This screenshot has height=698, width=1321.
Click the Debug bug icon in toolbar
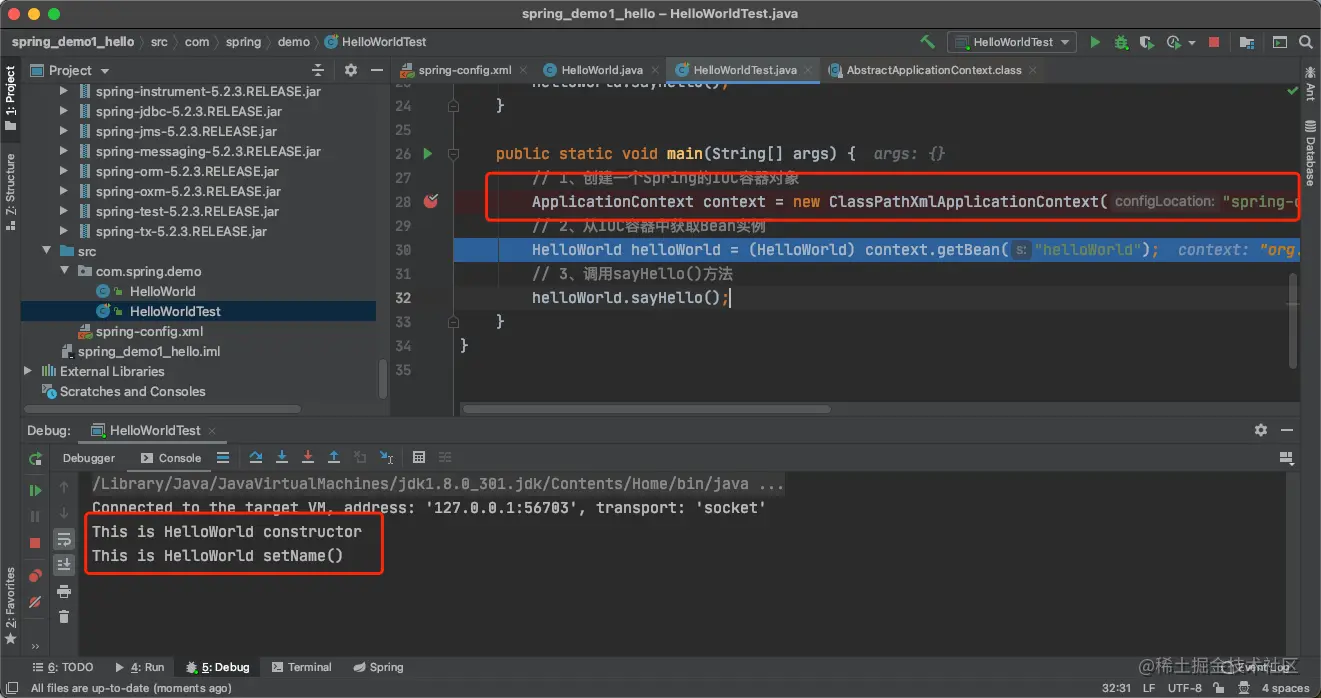tap(1120, 42)
